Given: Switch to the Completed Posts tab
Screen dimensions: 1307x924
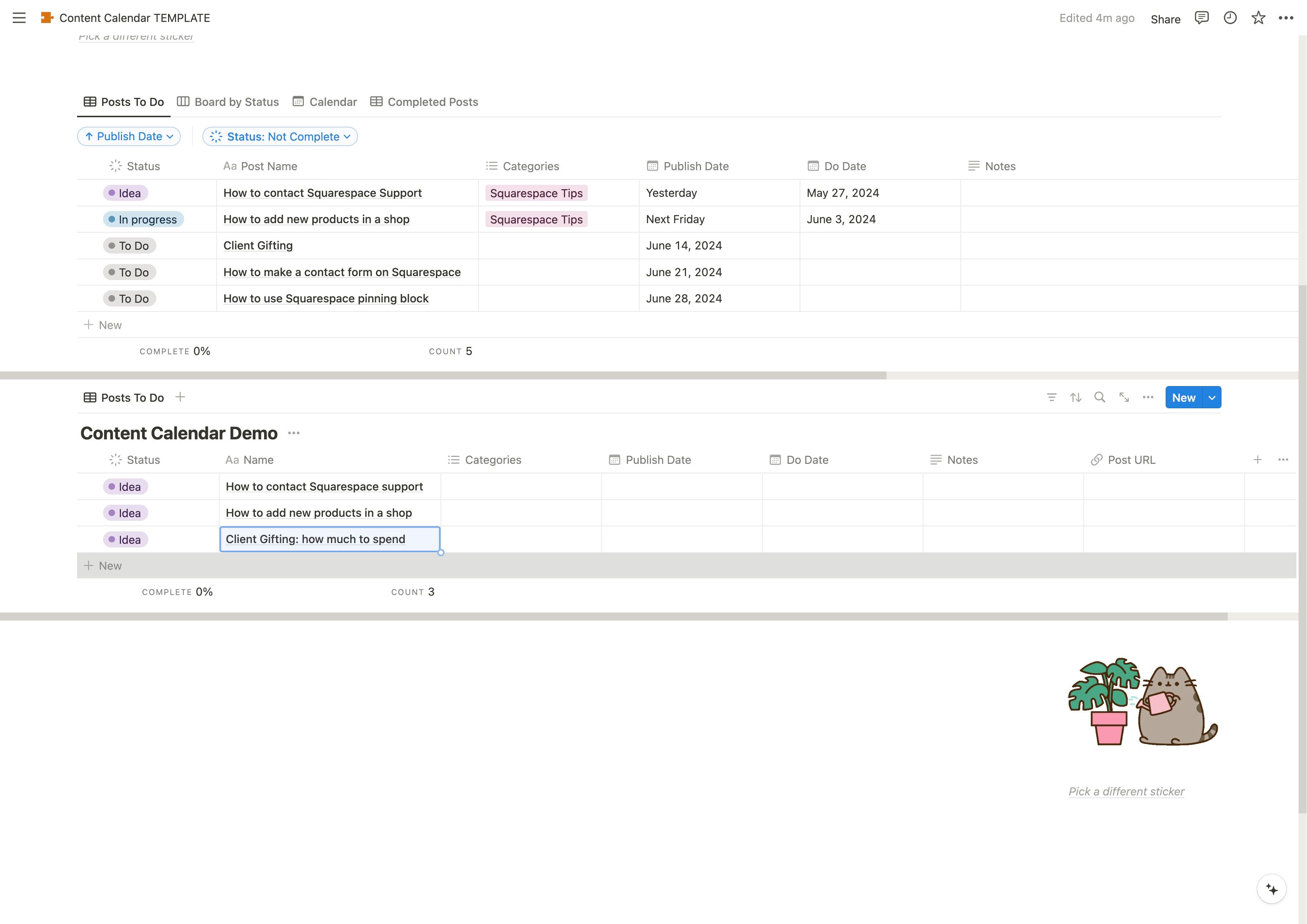Looking at the screenshot, I should coord(424,102).
